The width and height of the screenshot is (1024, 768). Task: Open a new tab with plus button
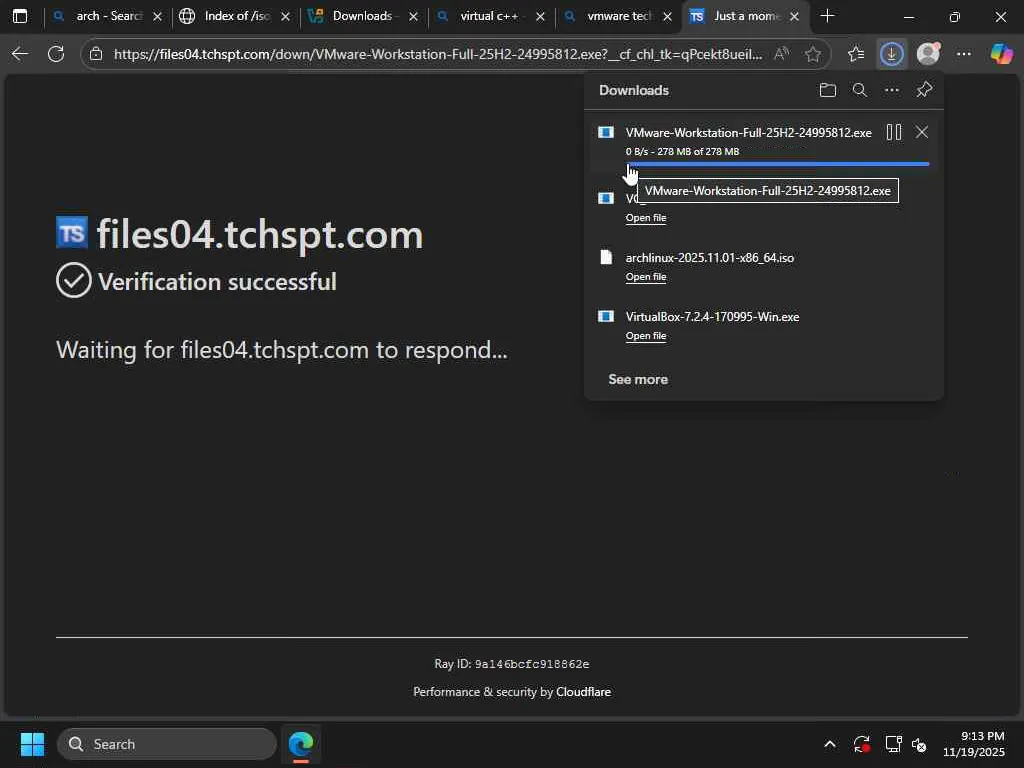click(827, 16)
